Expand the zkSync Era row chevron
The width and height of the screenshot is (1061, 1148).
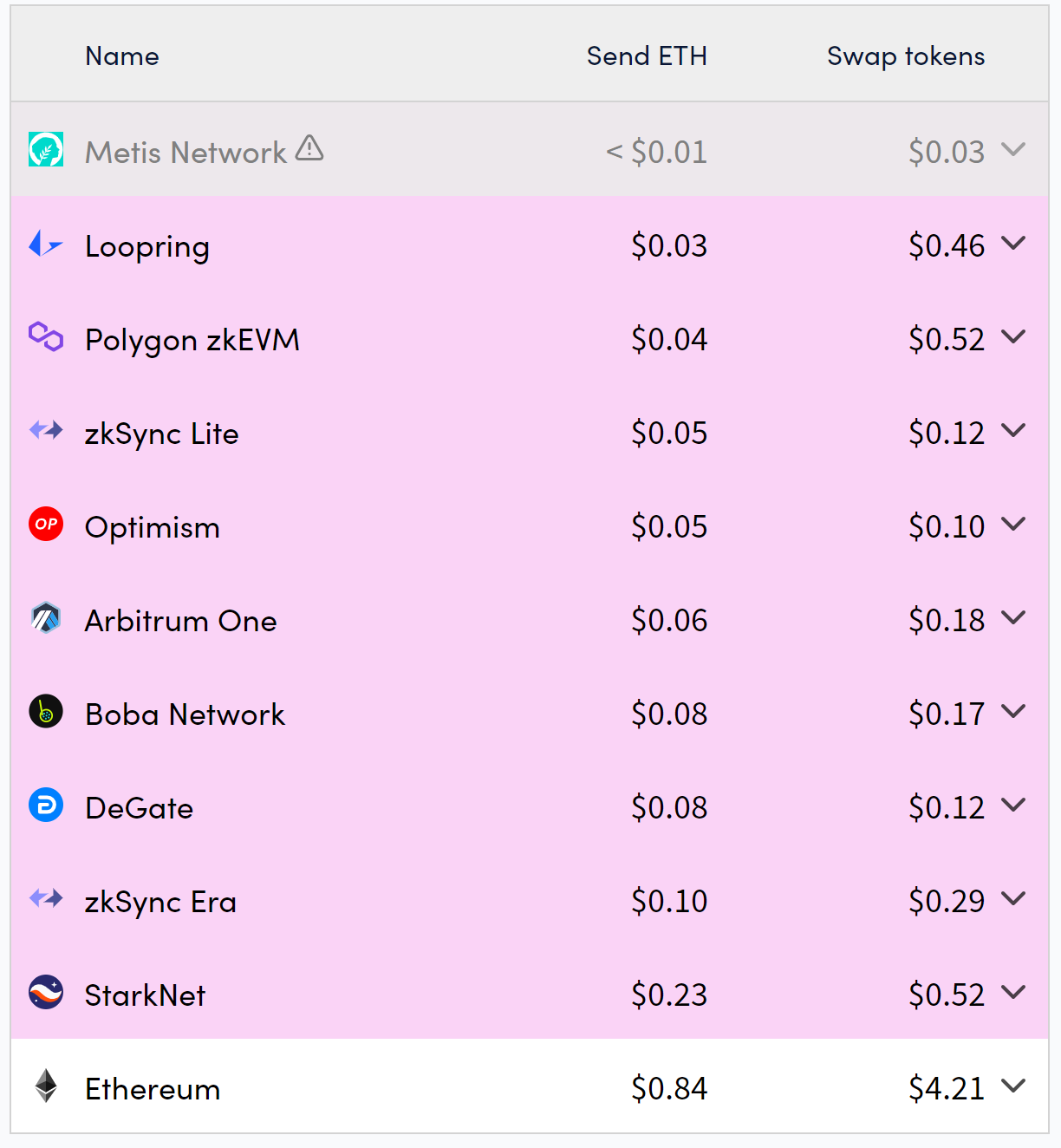(1013, 898)
